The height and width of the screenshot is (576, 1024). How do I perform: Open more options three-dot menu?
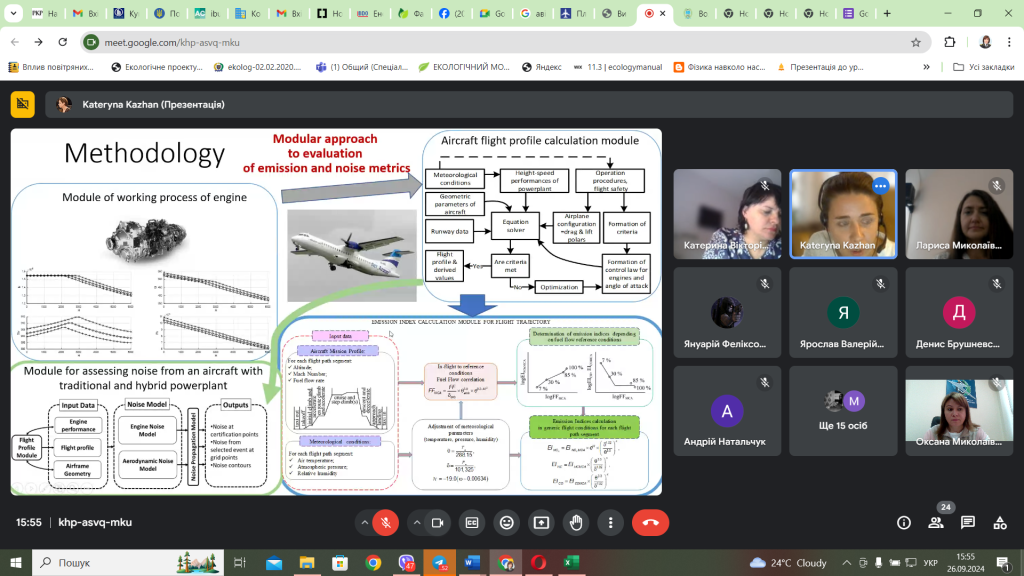[610, 522]
